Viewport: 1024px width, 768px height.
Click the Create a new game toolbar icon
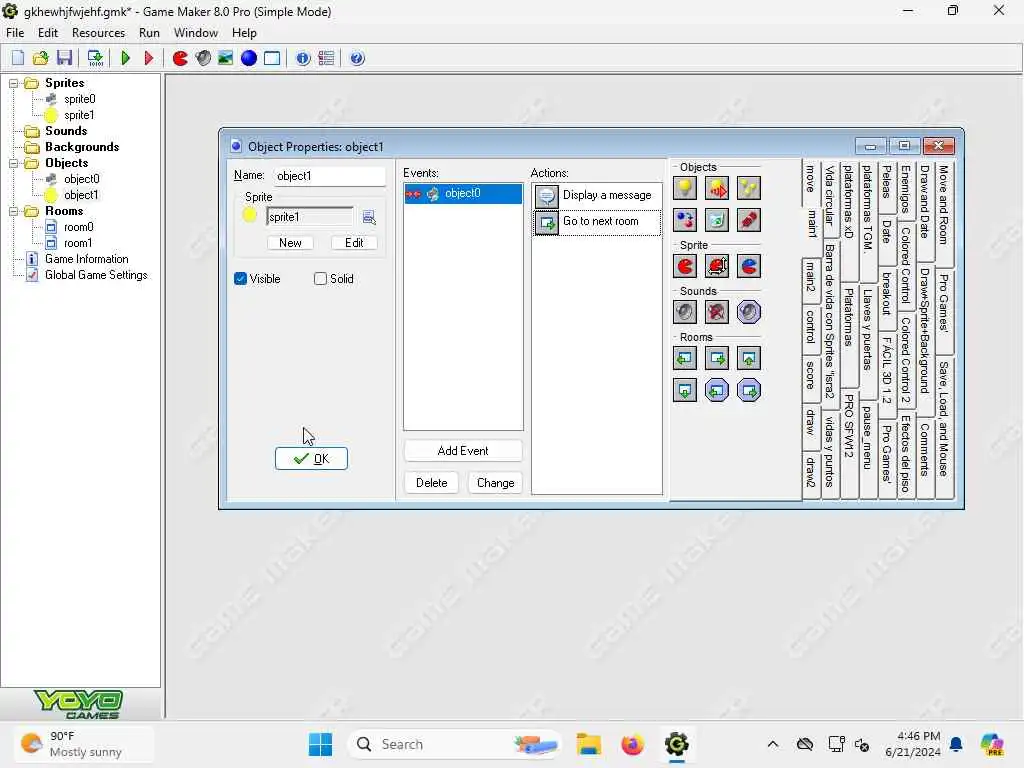pyautogui.click(x=18, y=58)
